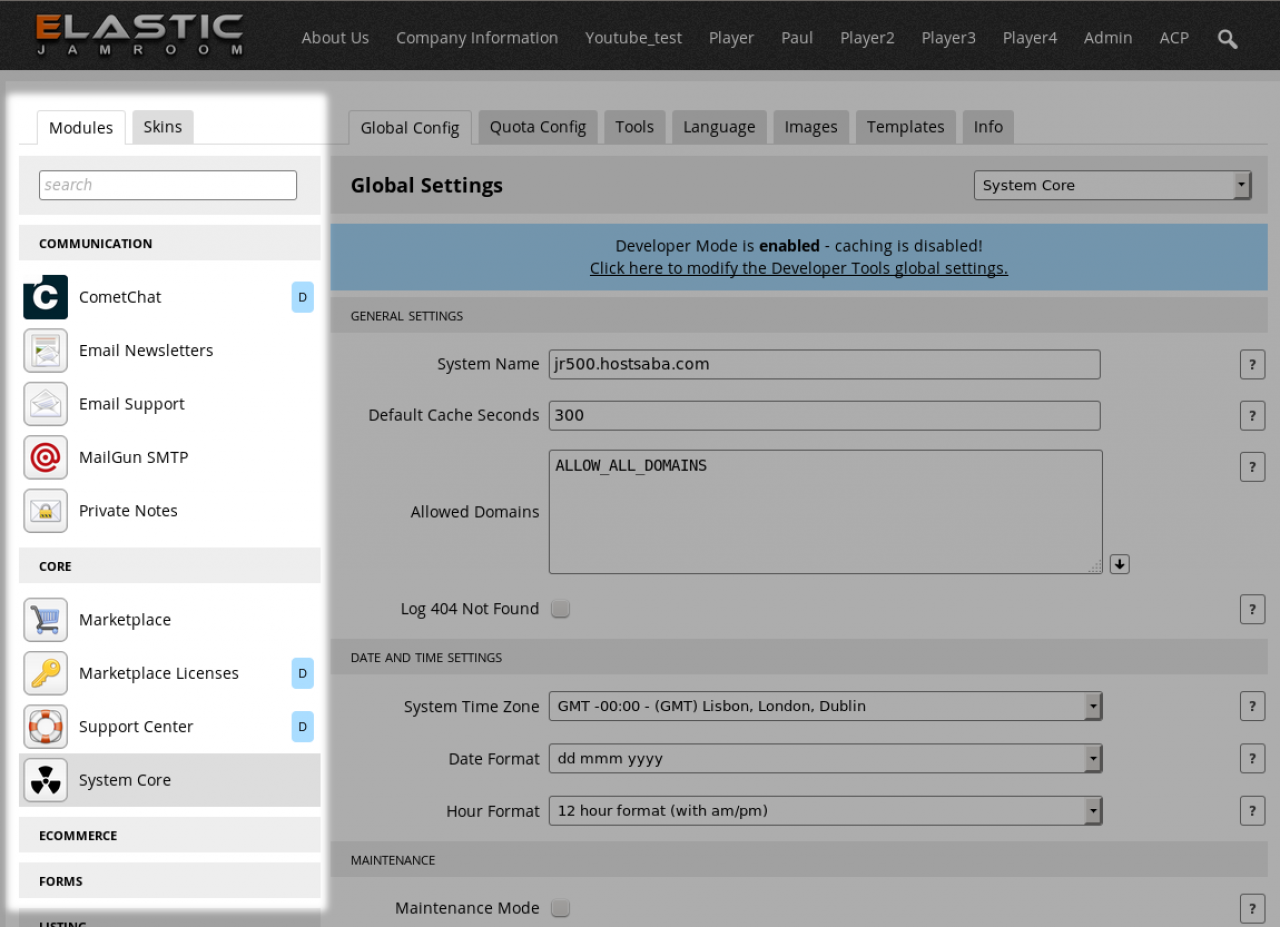1280x927 pixels.
Task: Select the Marketplace Licenses key icon
Action: click(46, 673)
